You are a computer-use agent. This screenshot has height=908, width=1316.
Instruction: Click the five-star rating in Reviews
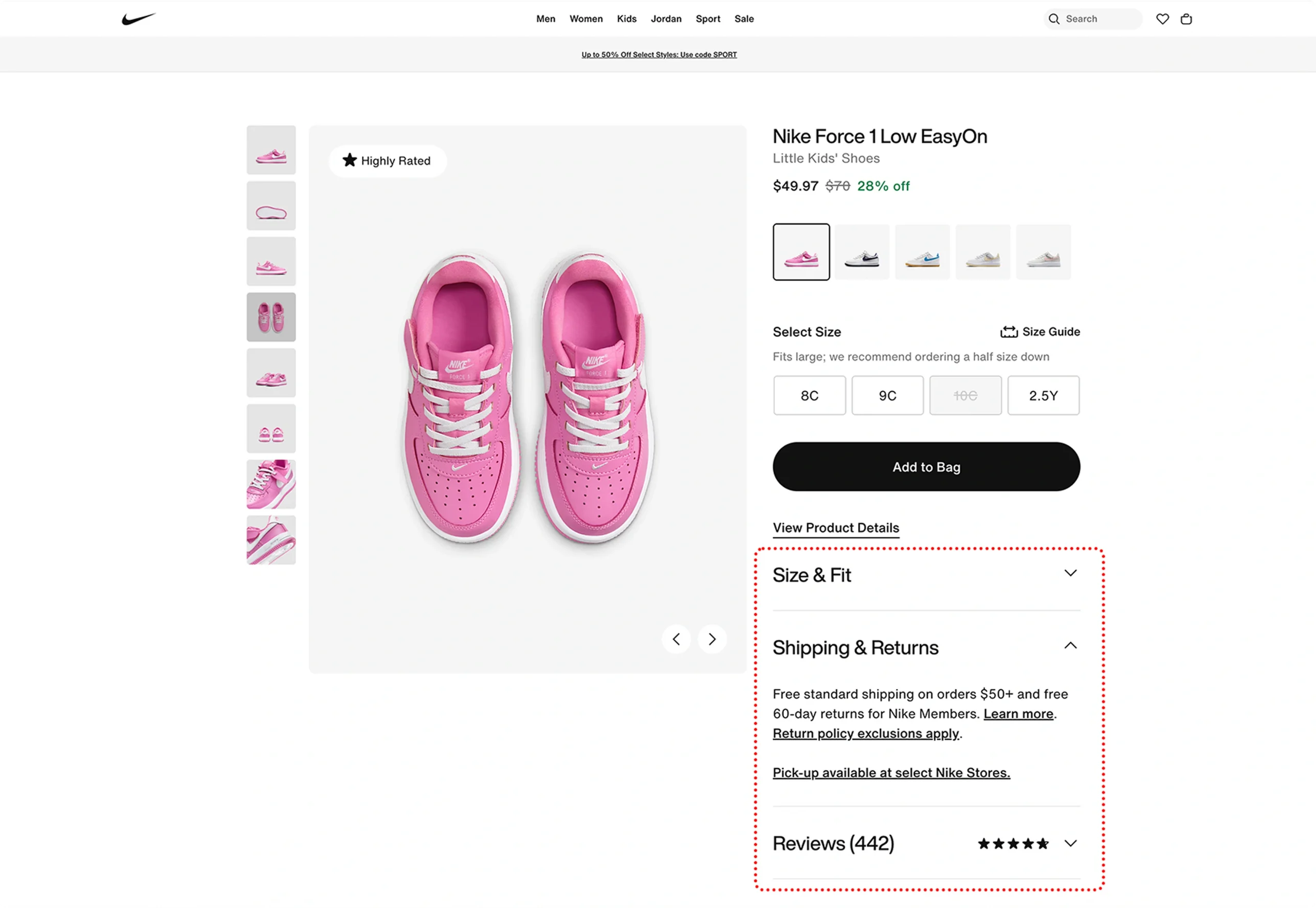(x=1013, y=844)
